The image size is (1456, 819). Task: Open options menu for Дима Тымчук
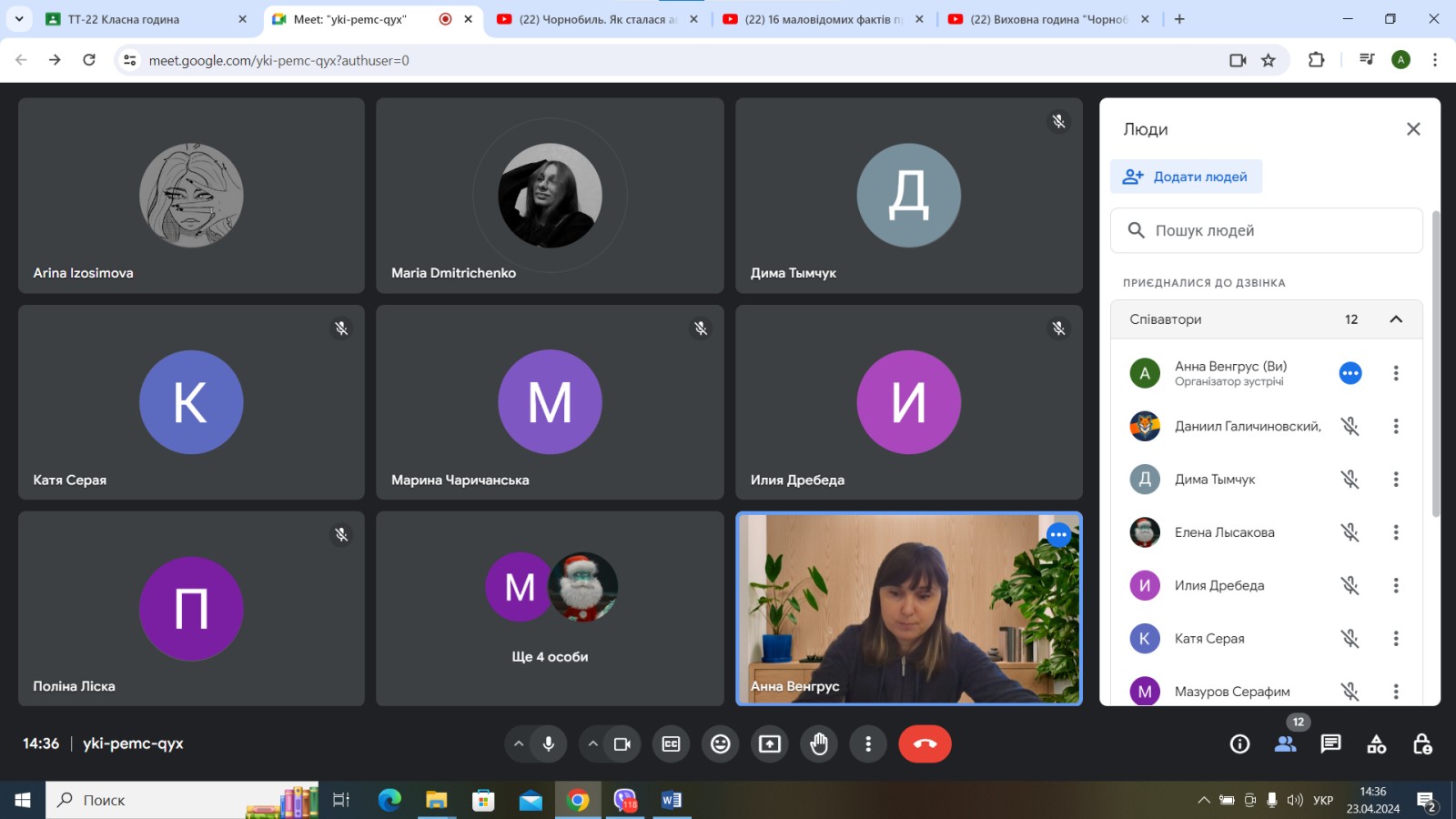[x=1395, y=480]
